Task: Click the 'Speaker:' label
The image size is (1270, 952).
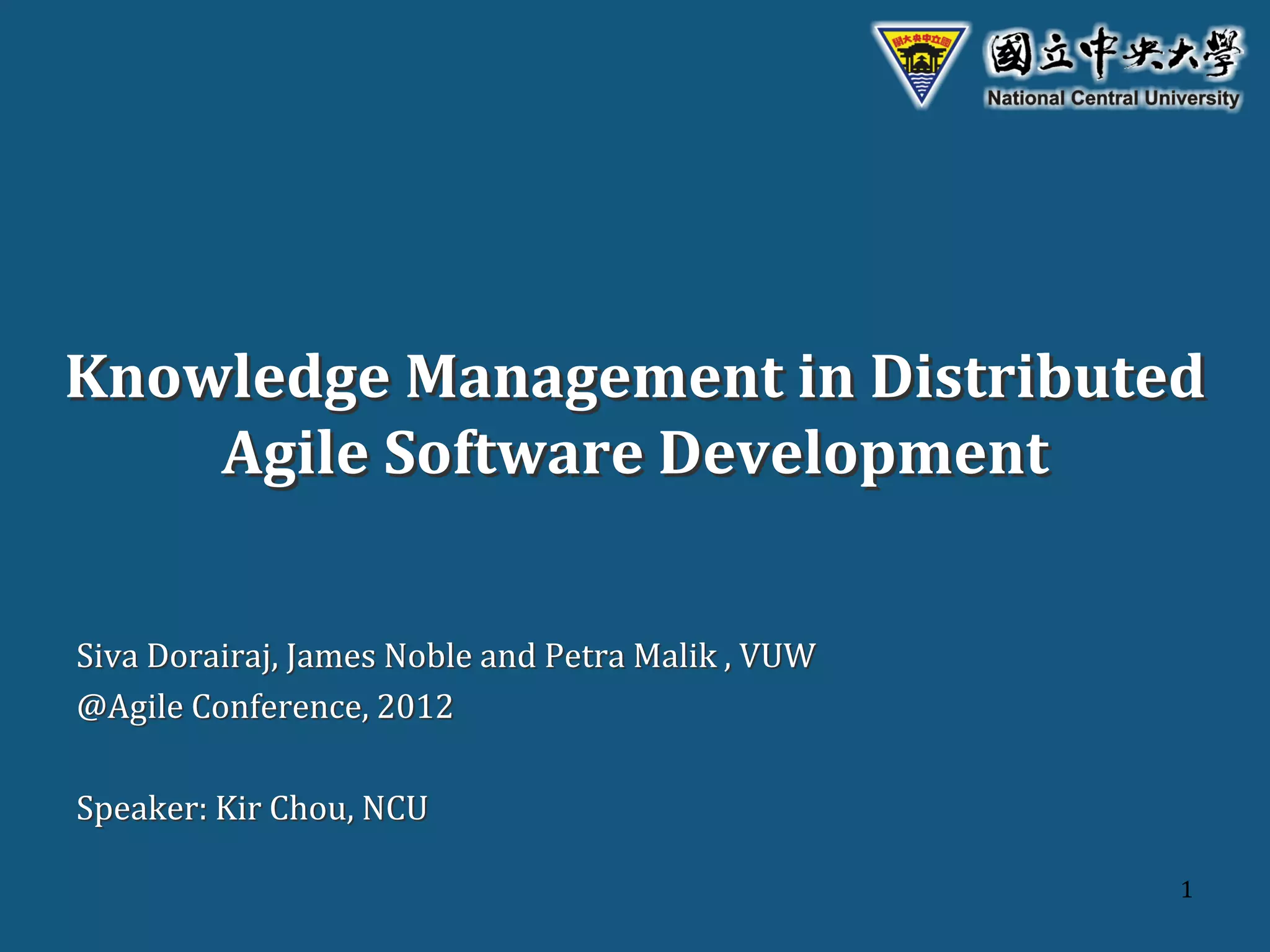Action: click(141, 808)
